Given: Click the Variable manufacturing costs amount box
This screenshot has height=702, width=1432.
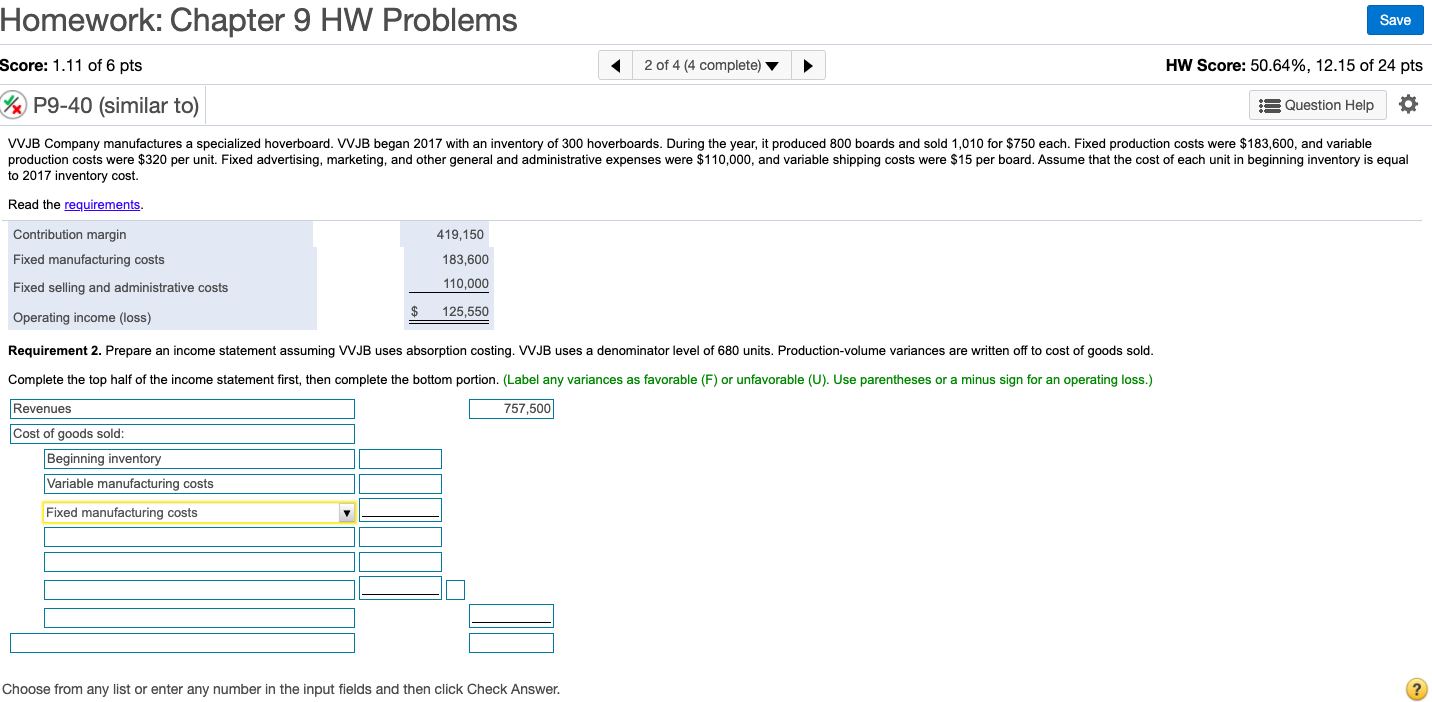Looking at the screenshot, I should (400, 483).
